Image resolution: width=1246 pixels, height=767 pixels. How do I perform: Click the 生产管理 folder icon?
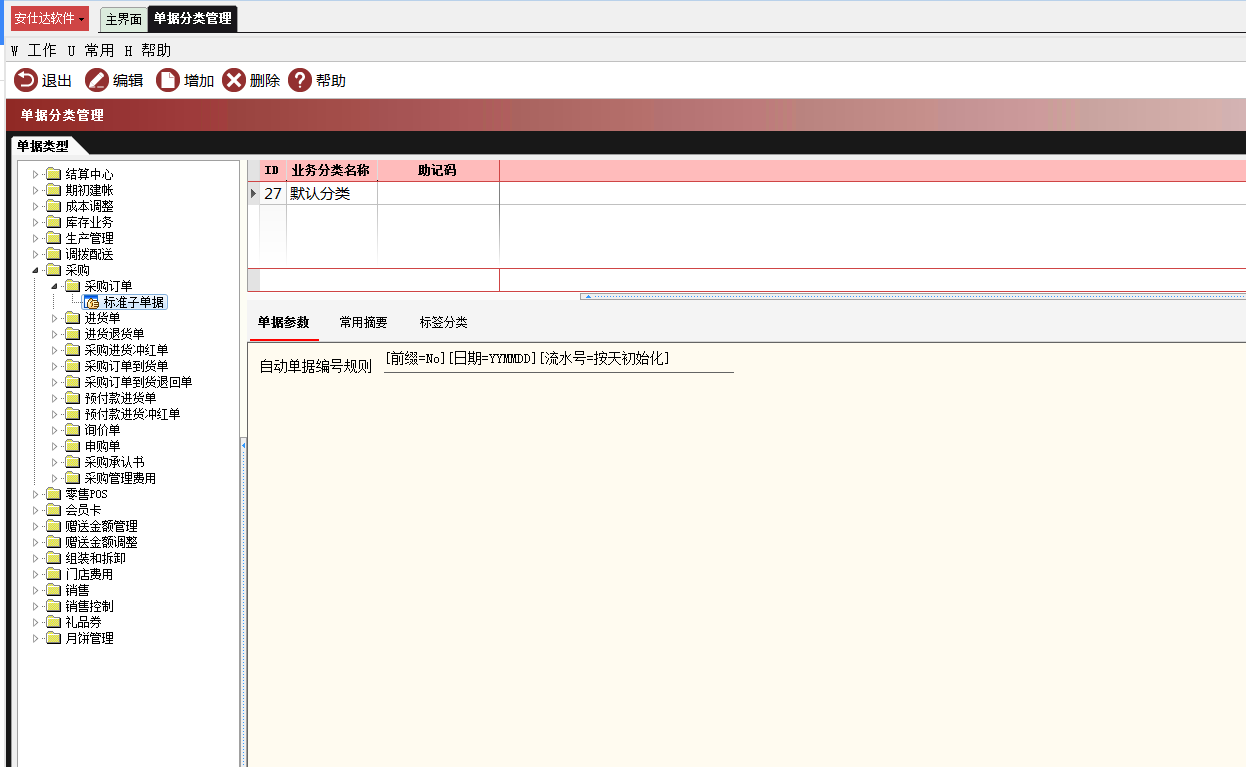tap(53, 238)
